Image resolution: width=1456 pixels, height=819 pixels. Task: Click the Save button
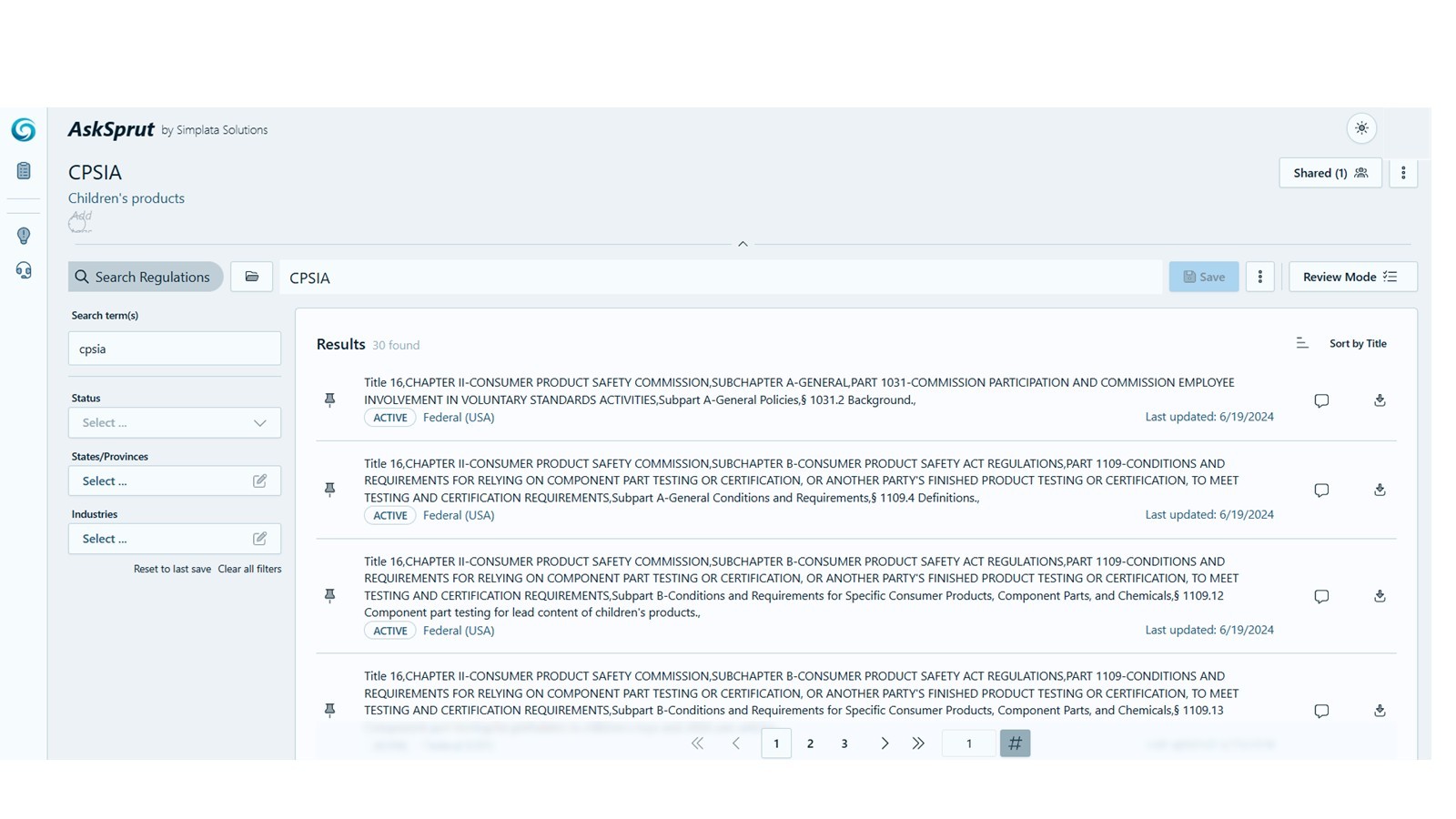tap(1203, 277)
